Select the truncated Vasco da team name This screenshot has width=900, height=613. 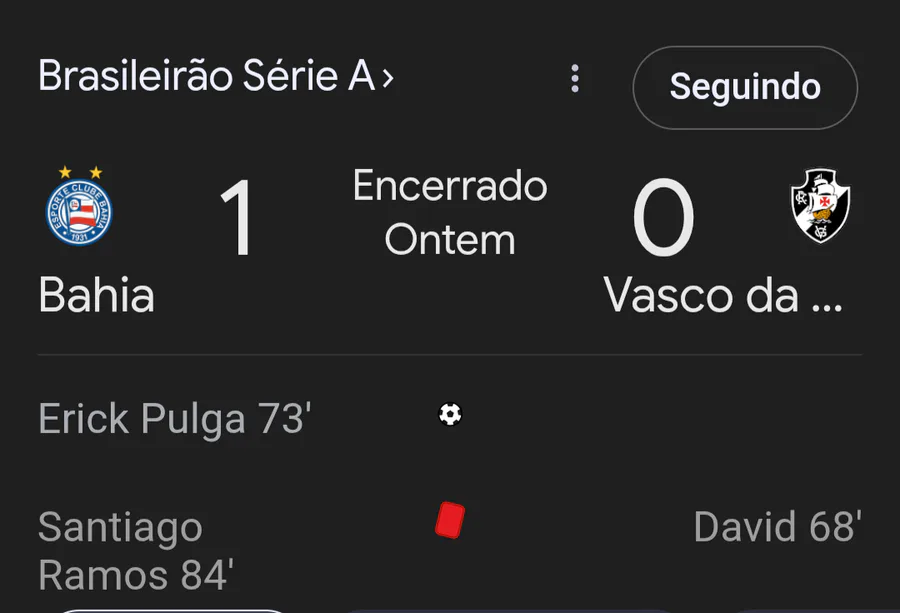(x=723, y=296)
